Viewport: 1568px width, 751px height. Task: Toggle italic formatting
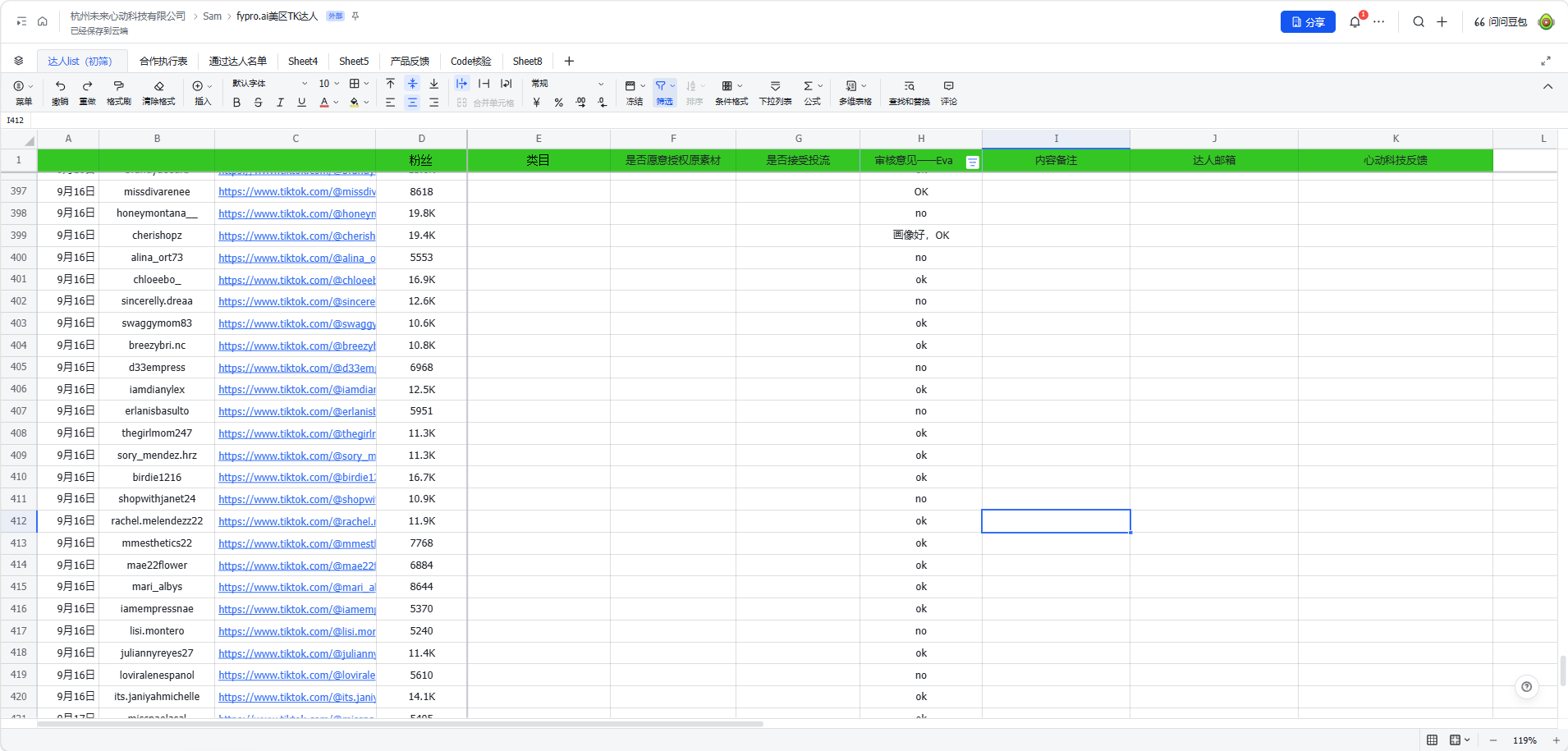(x=280, y=103)
